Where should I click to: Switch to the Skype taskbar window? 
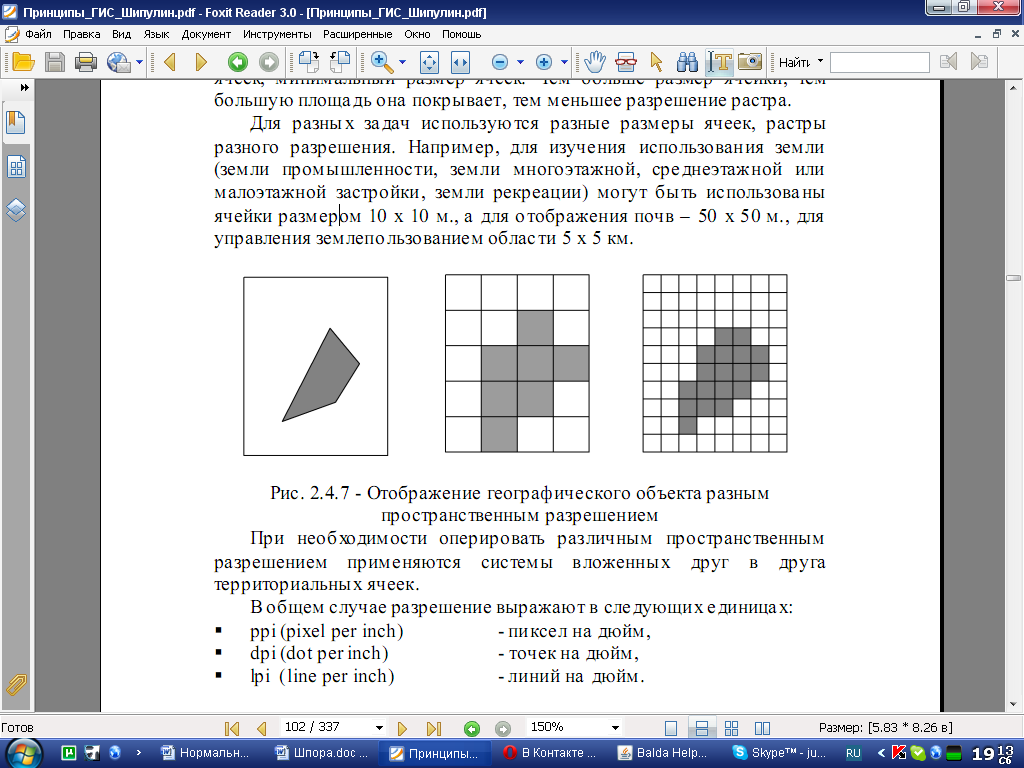tap(780, 753)
